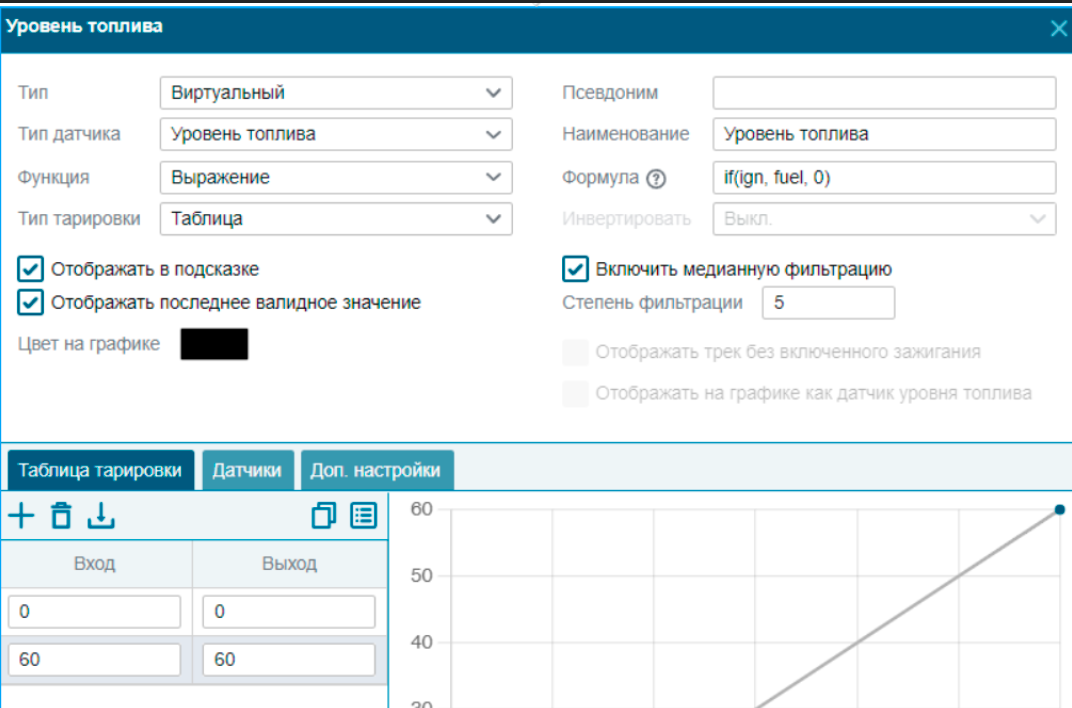Open the list view icon in table toolbar
The height and width of the screenshot is (708, 1072).
click(x=364, y=515)
